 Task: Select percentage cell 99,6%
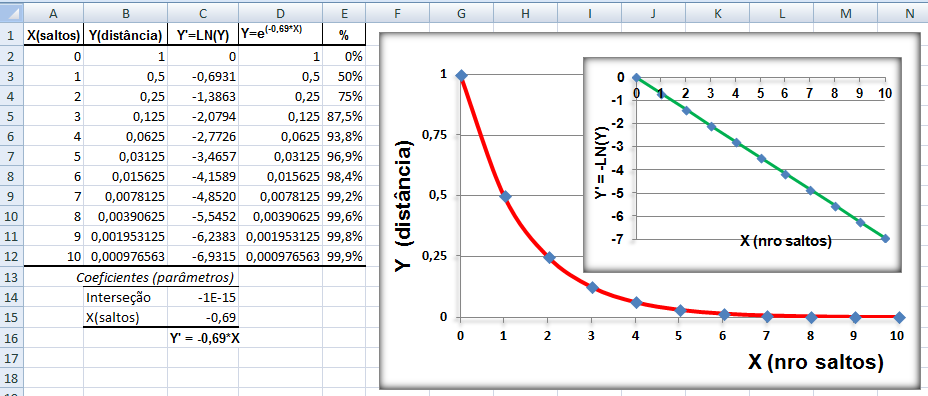click(344, 217)
